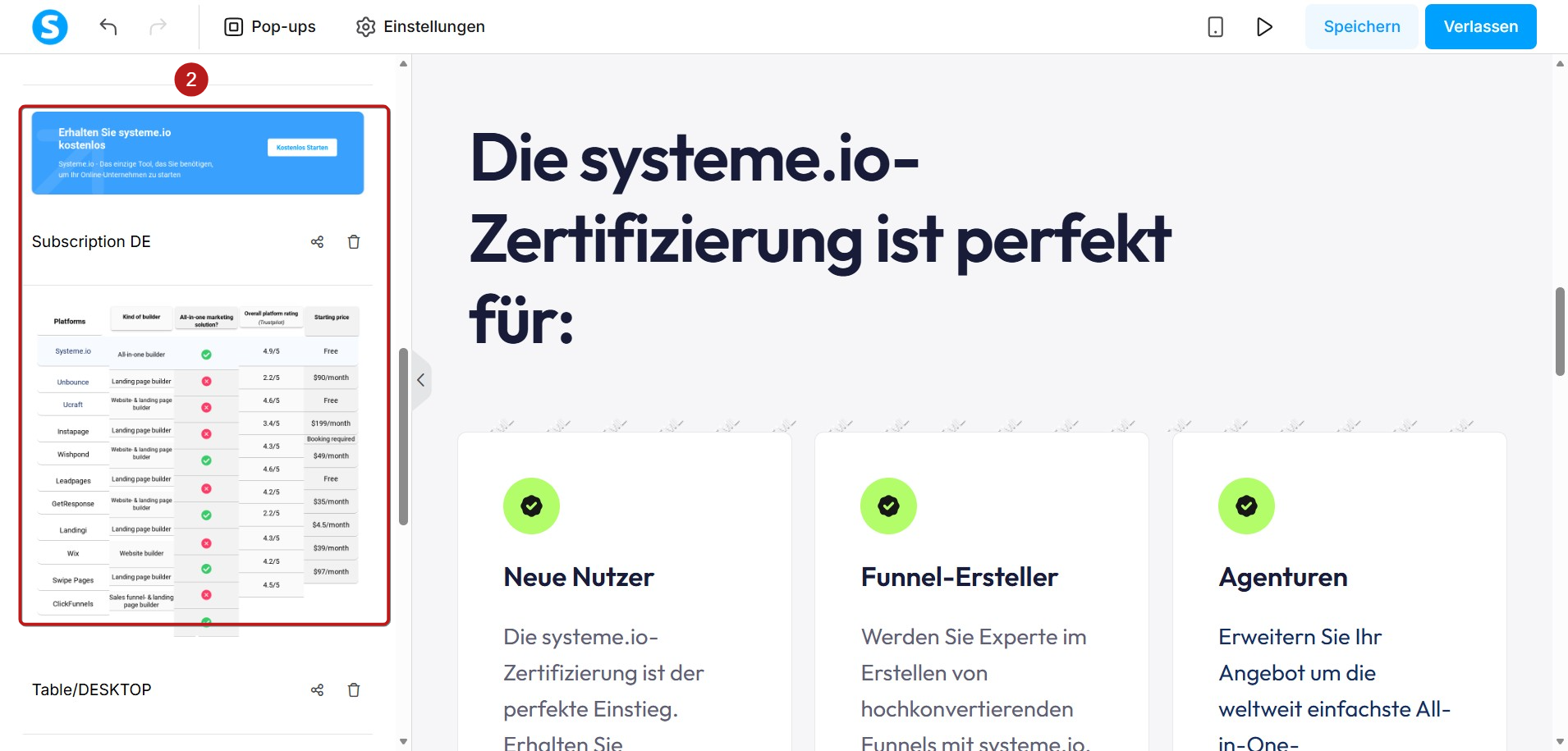Viewport: 1568px width, 751px height.
Task: Switch to mobile device preview
Action: [x=1216, y=27]
